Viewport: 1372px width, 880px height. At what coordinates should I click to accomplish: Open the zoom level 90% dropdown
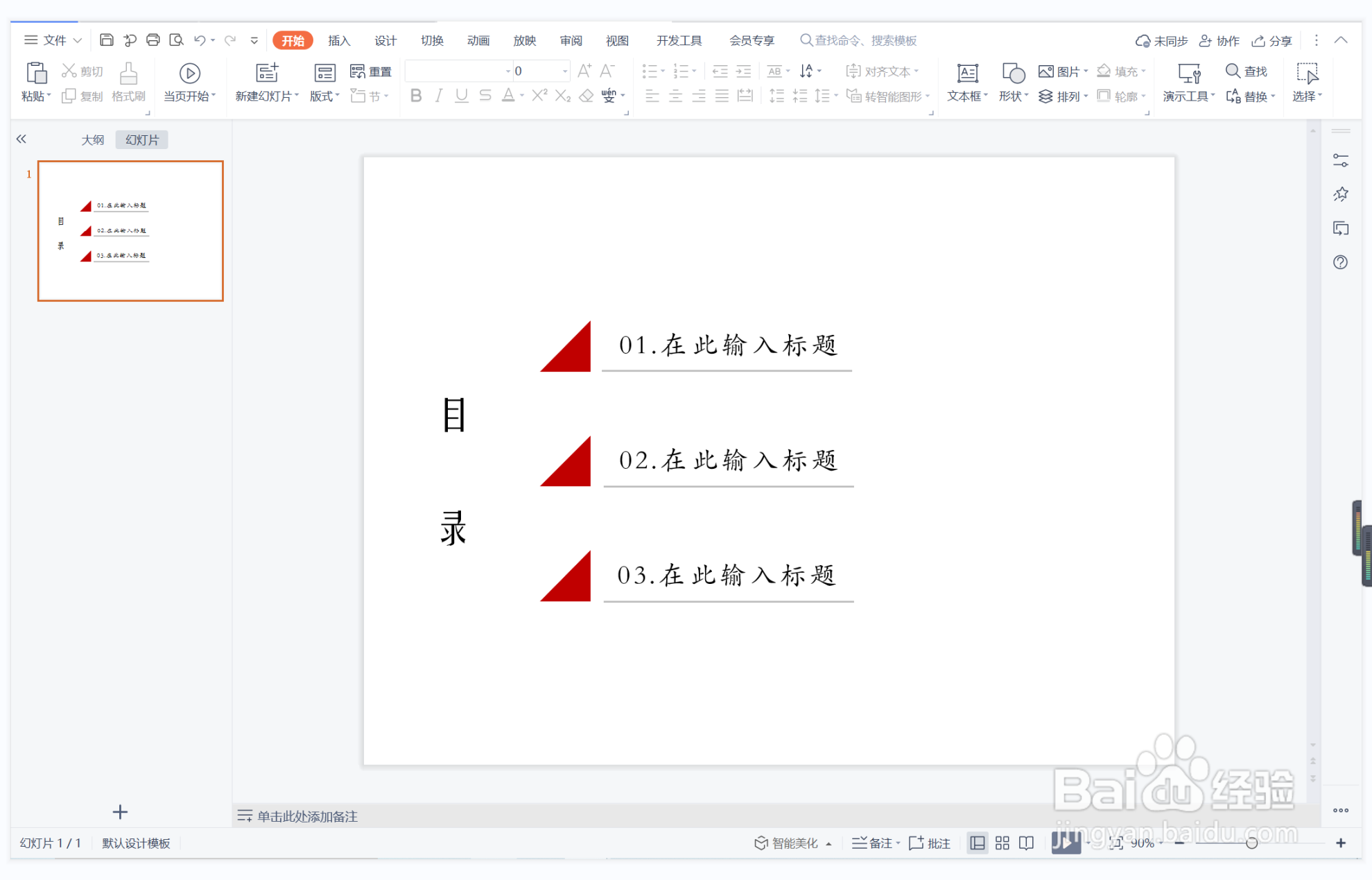(x=1141, y=843)
